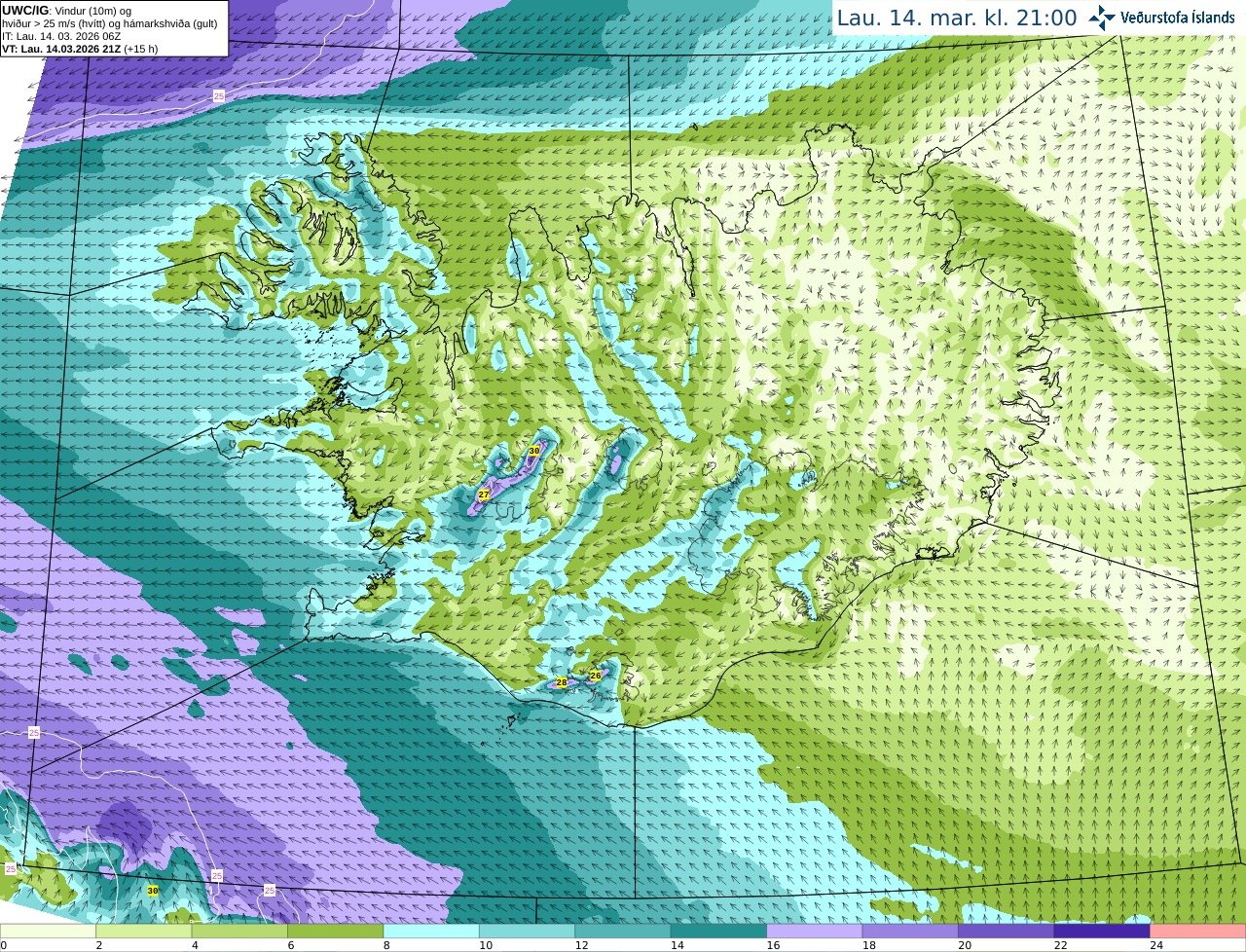Click the scale number 18
Viewport: 1246px width, 952px height.
tap(869, 945)
